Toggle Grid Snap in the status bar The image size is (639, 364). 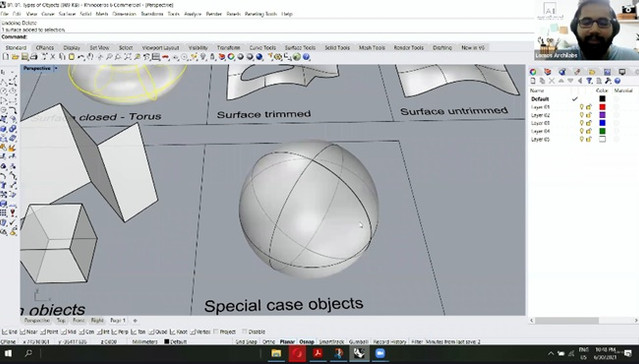246,342
